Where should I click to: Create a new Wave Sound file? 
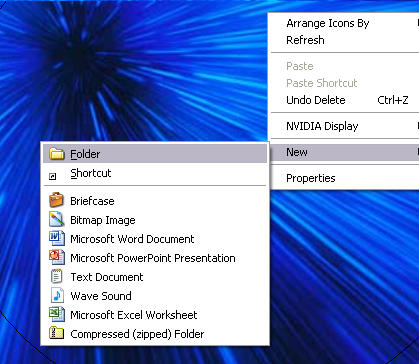point(155,296)
